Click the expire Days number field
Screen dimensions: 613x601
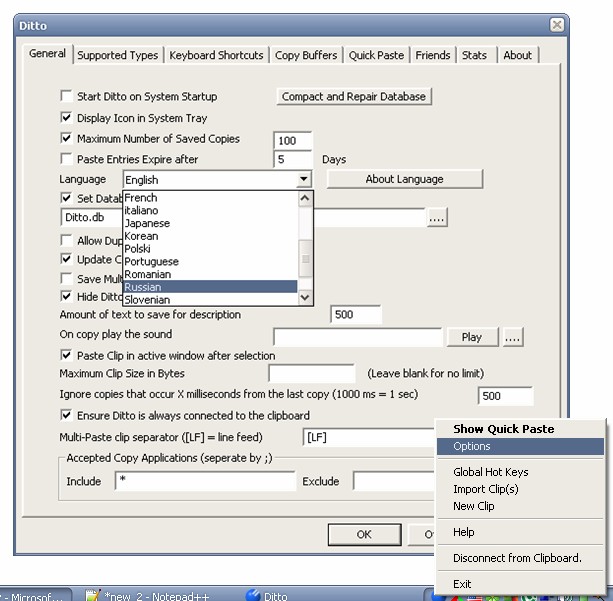[x=293, y=159]
